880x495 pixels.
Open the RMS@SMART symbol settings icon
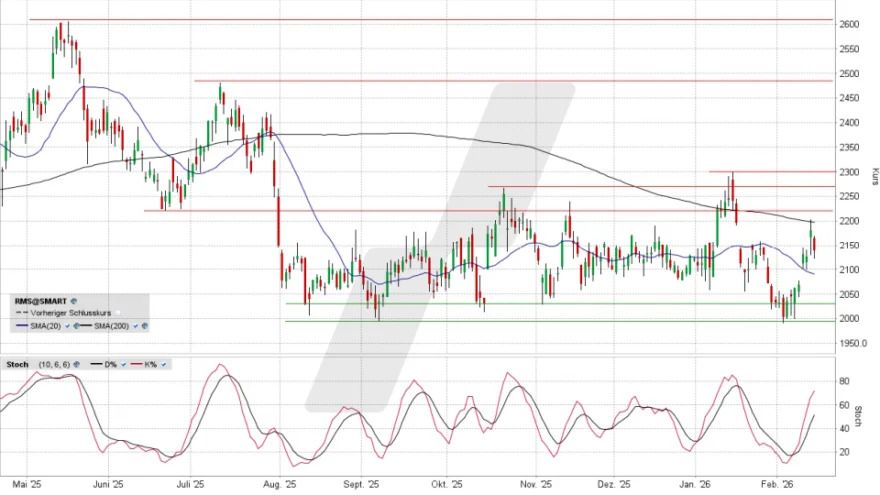(73, 300)
